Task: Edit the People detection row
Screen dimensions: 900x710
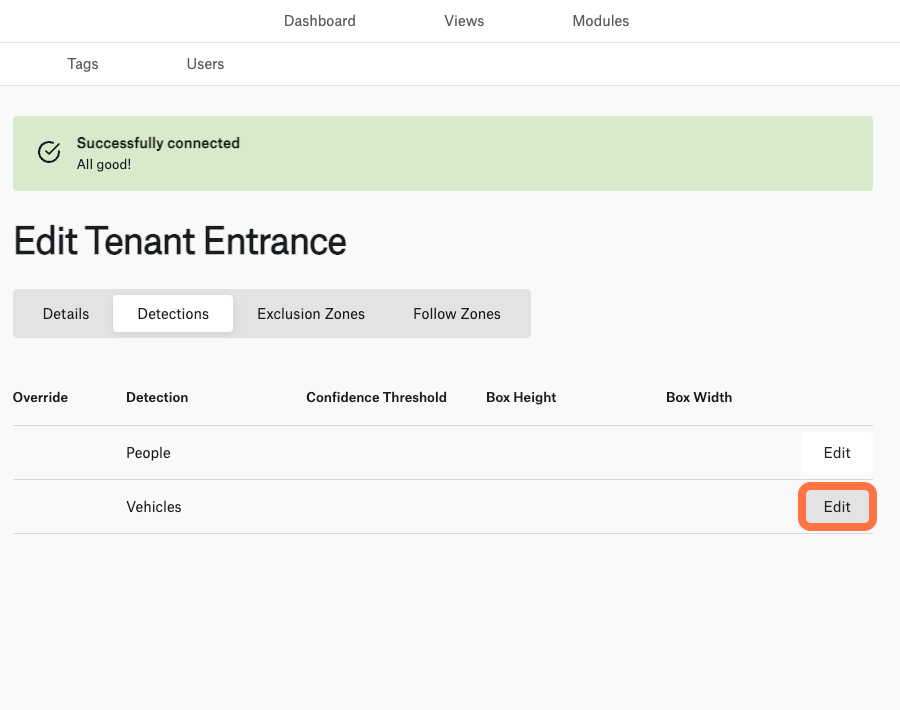Action: (x=837, y=453)
